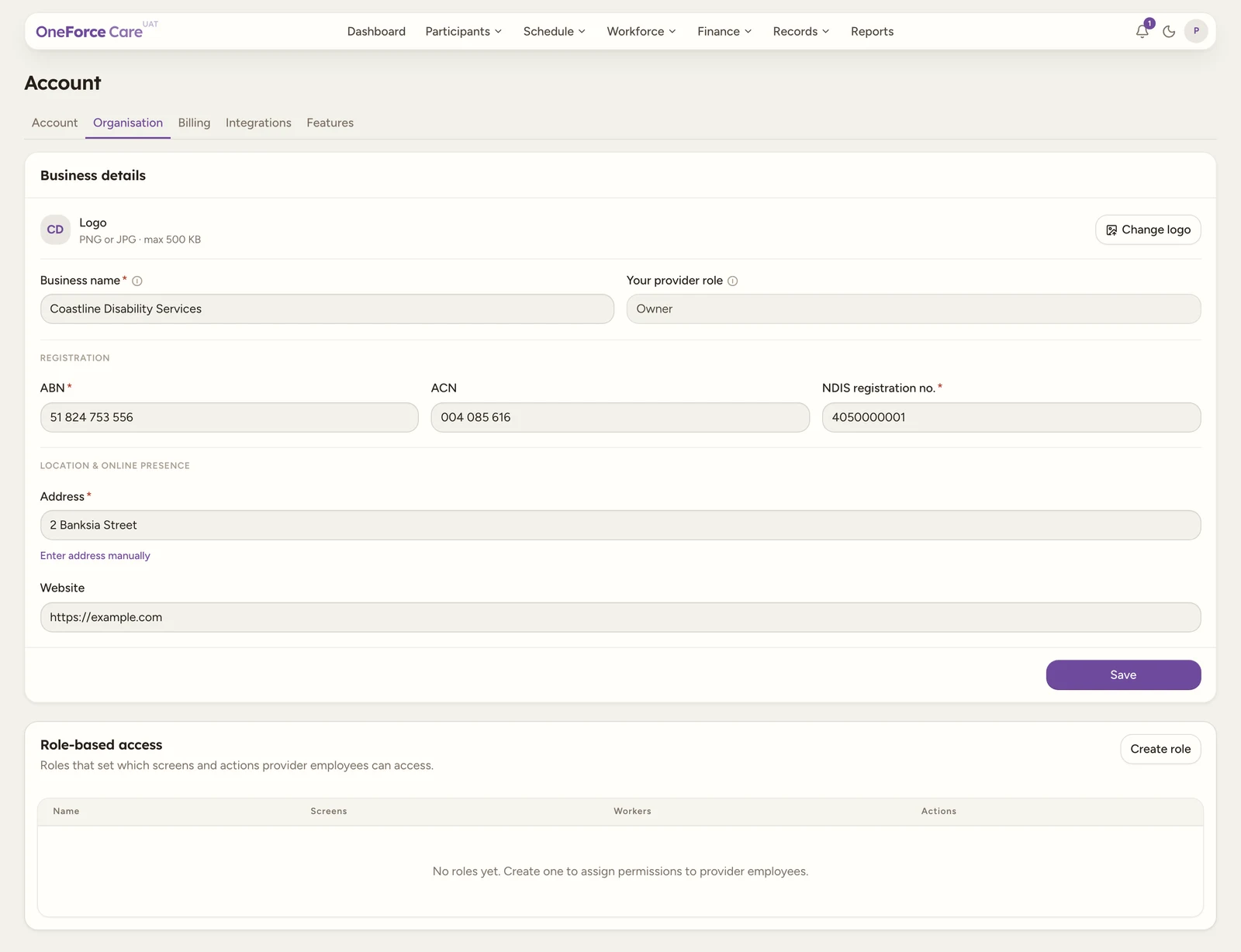Click the Screens column header
Image resolution: width=1241 pixels, height=952 pixels.
(x=329, y=811)
